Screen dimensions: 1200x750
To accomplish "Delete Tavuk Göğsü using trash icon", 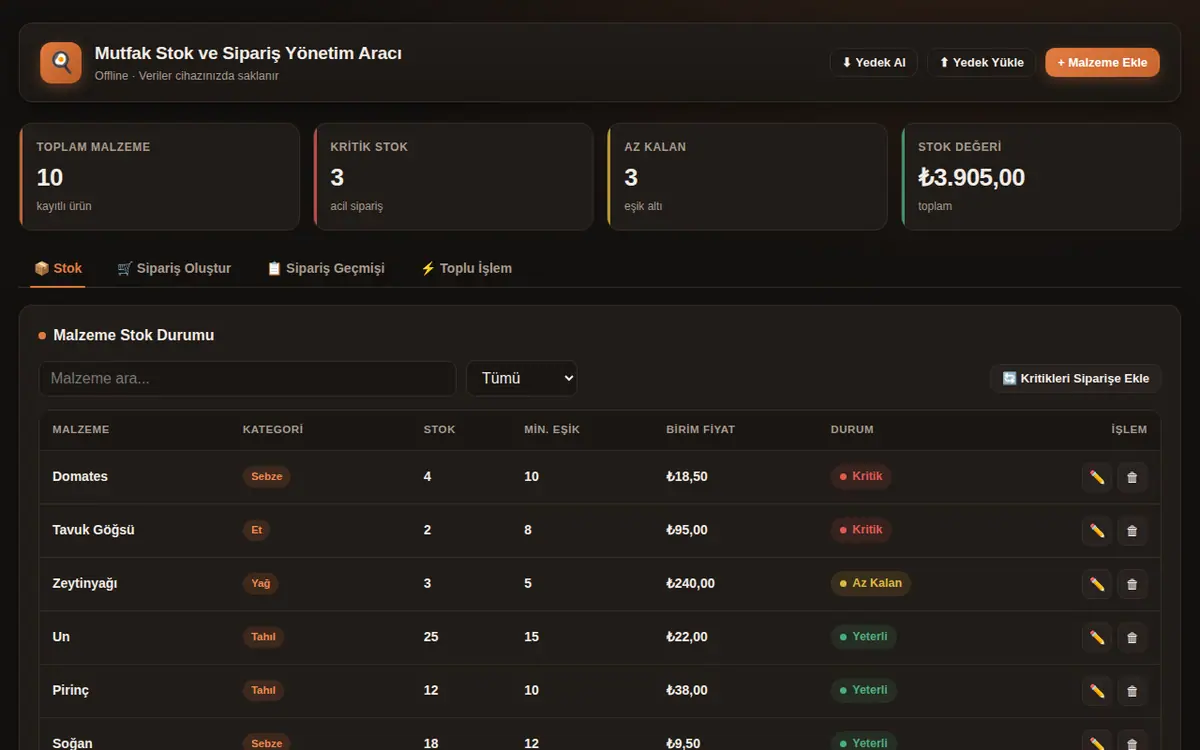I will point(1132,530).
